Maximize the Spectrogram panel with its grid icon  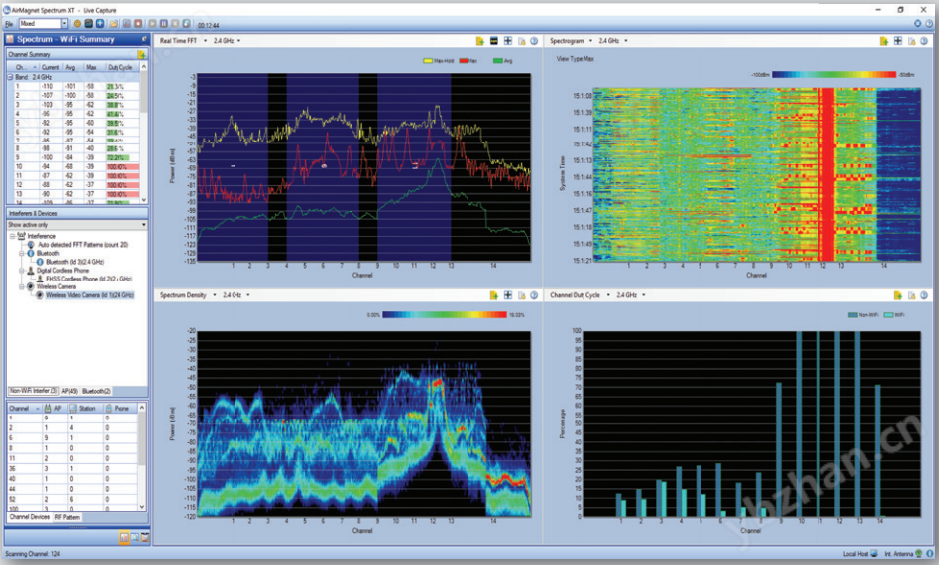(897, 41)
